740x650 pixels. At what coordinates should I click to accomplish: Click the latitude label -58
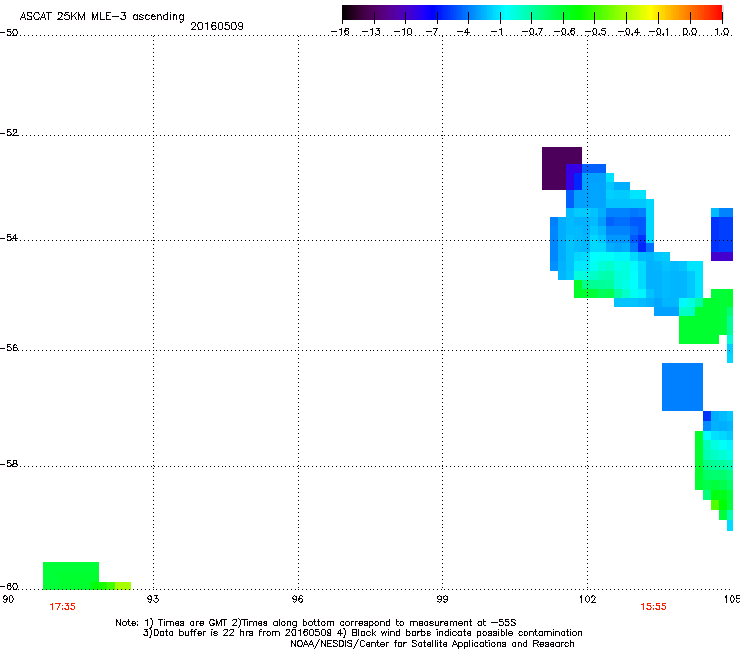[9, 464]
